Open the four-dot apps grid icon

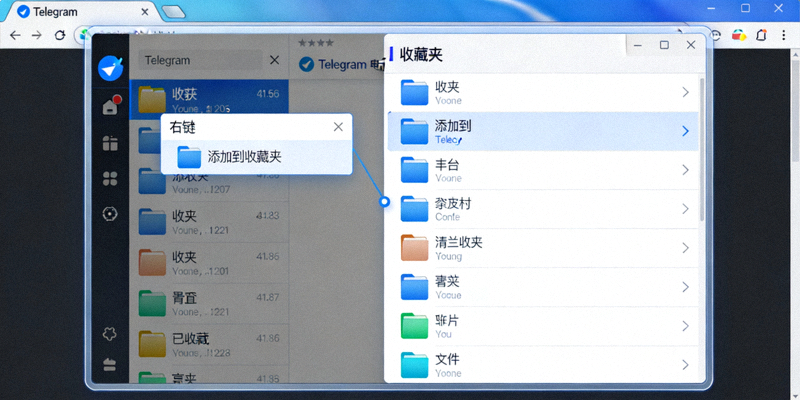(x=110, y=179)
